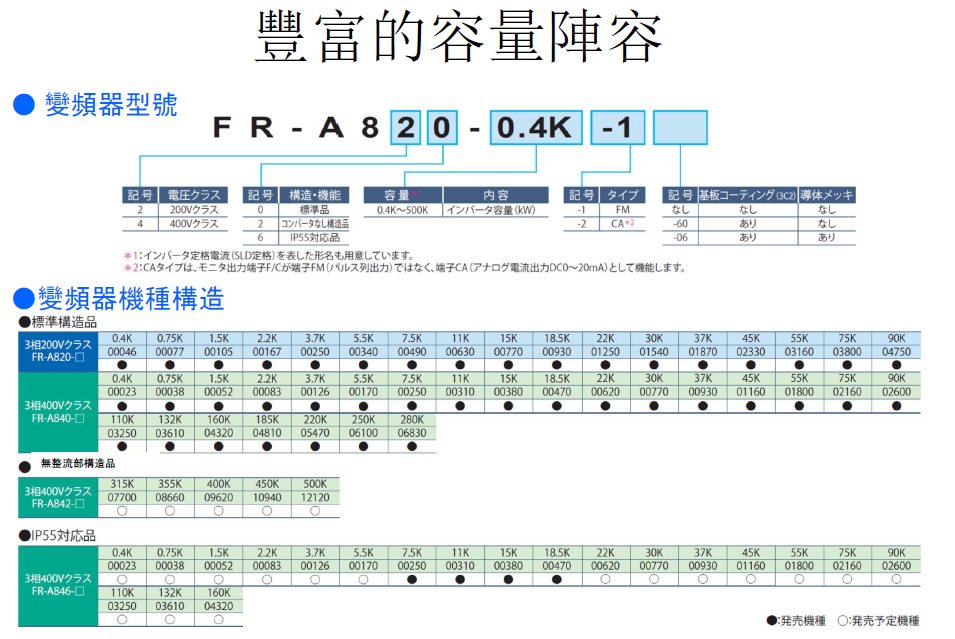
Task: Select the 電圧クラス table header
Action: 194,195
